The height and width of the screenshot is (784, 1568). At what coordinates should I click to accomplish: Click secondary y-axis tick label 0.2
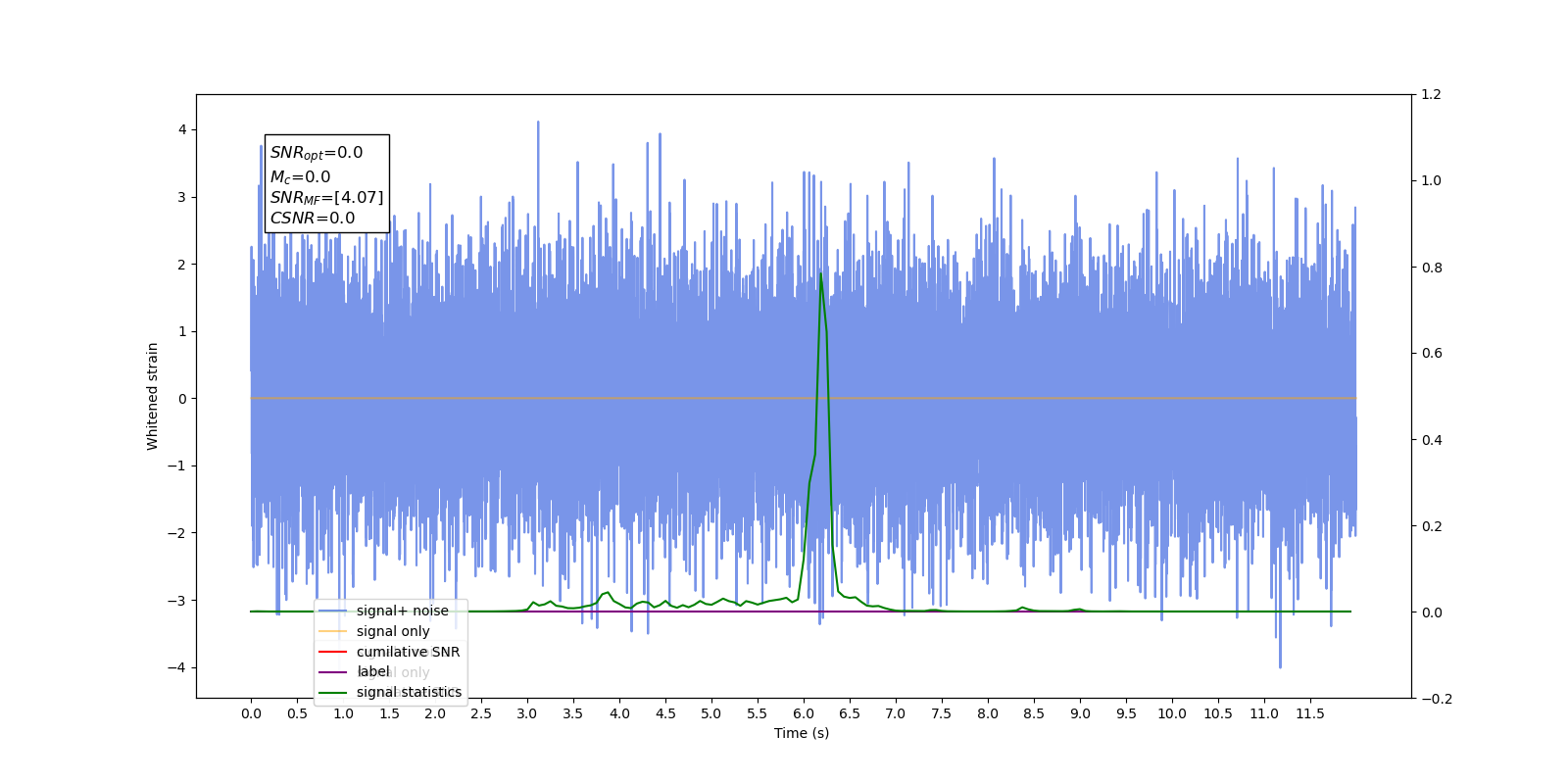pyautogui.click(x=1432, y=525)
